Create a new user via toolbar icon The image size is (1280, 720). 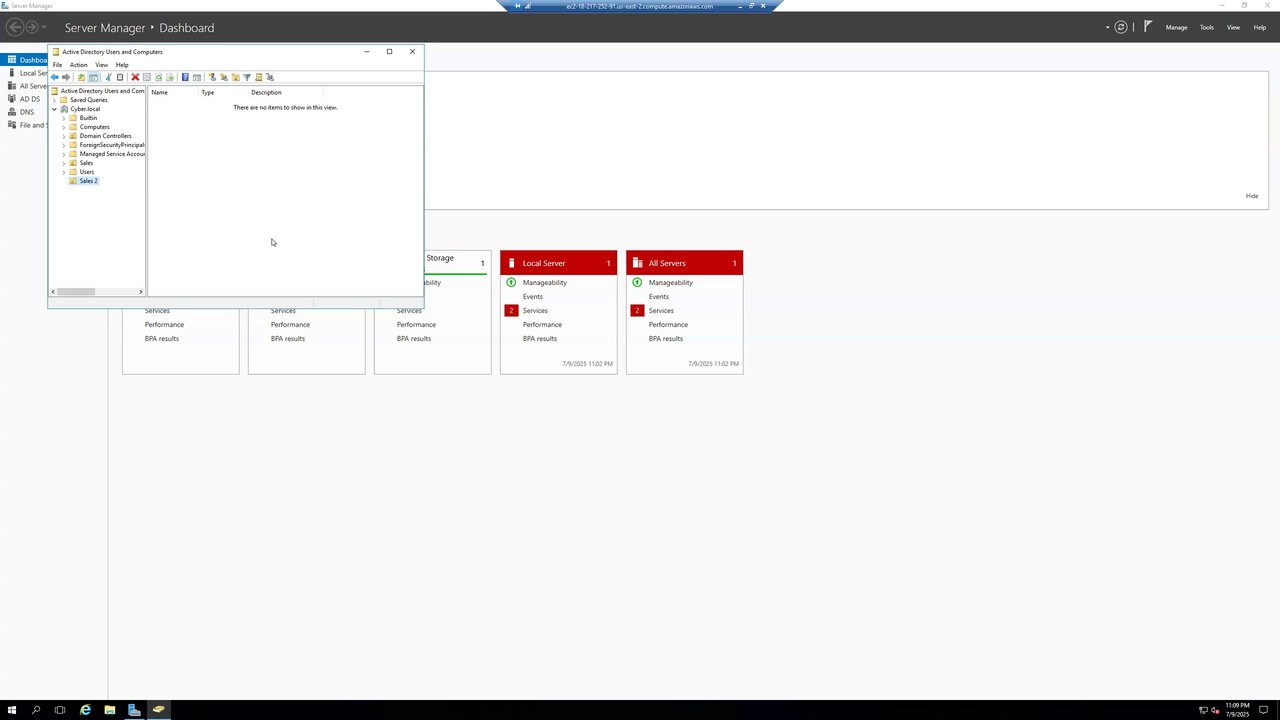point(212,77)
